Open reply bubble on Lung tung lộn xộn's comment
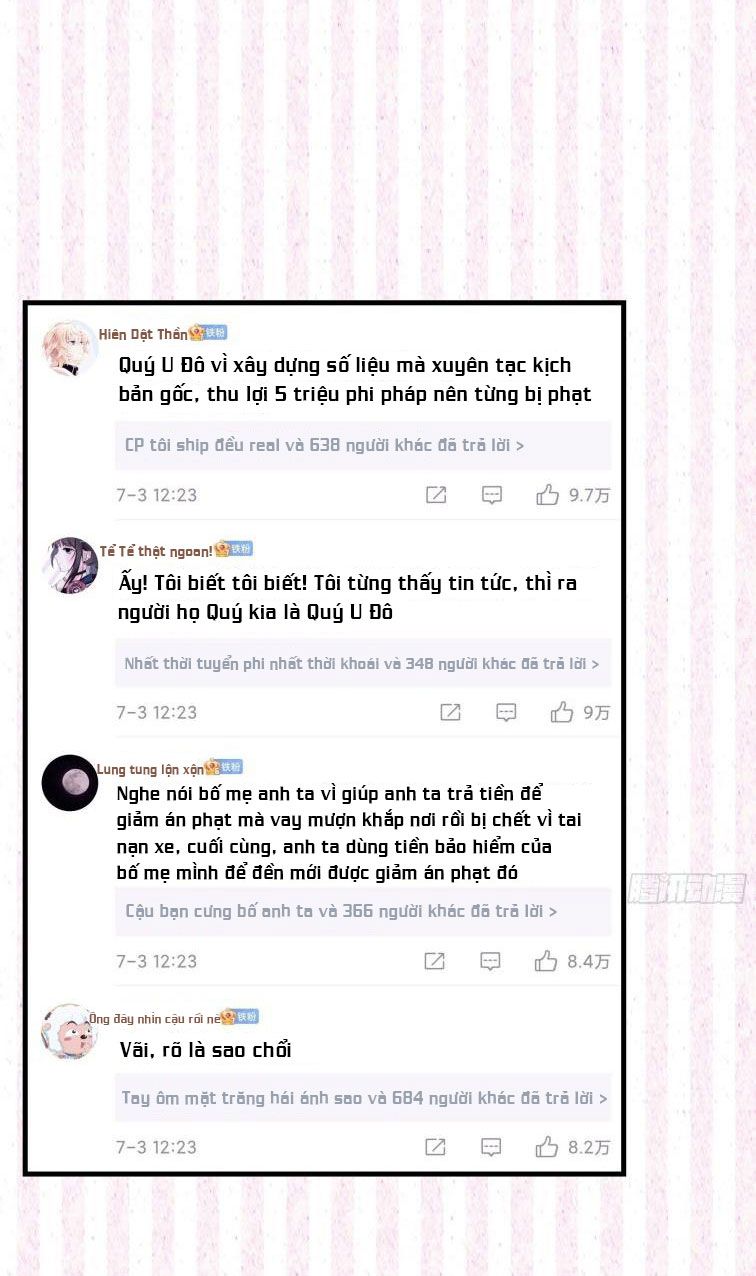 (x=490, y=961)
